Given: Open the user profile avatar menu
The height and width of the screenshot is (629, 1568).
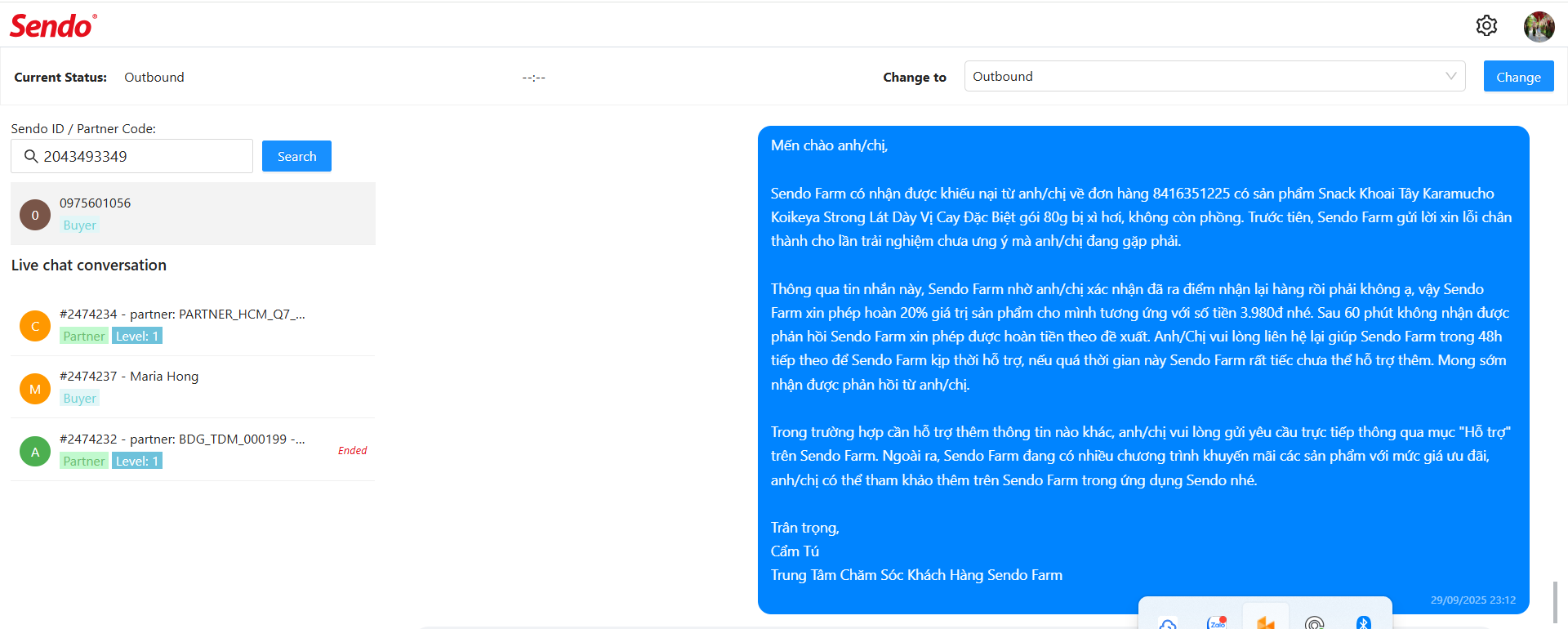Looking at the screenshot, I should [1539, 26].
